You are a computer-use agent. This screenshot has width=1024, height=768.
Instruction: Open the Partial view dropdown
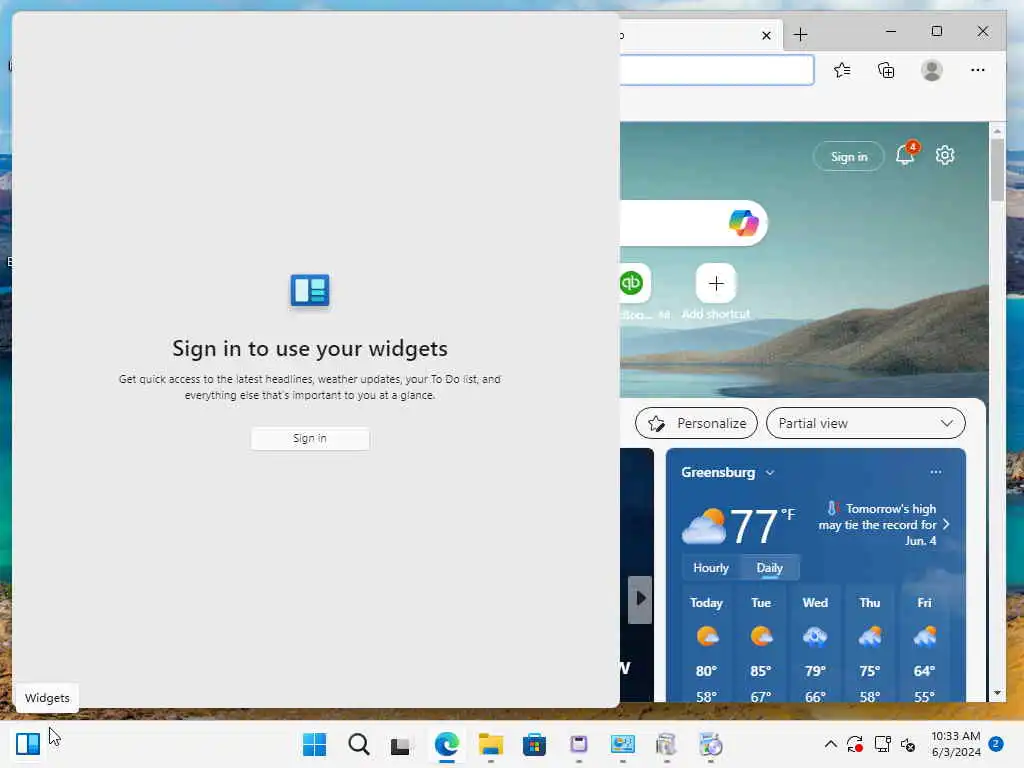(x=865, y=423)
